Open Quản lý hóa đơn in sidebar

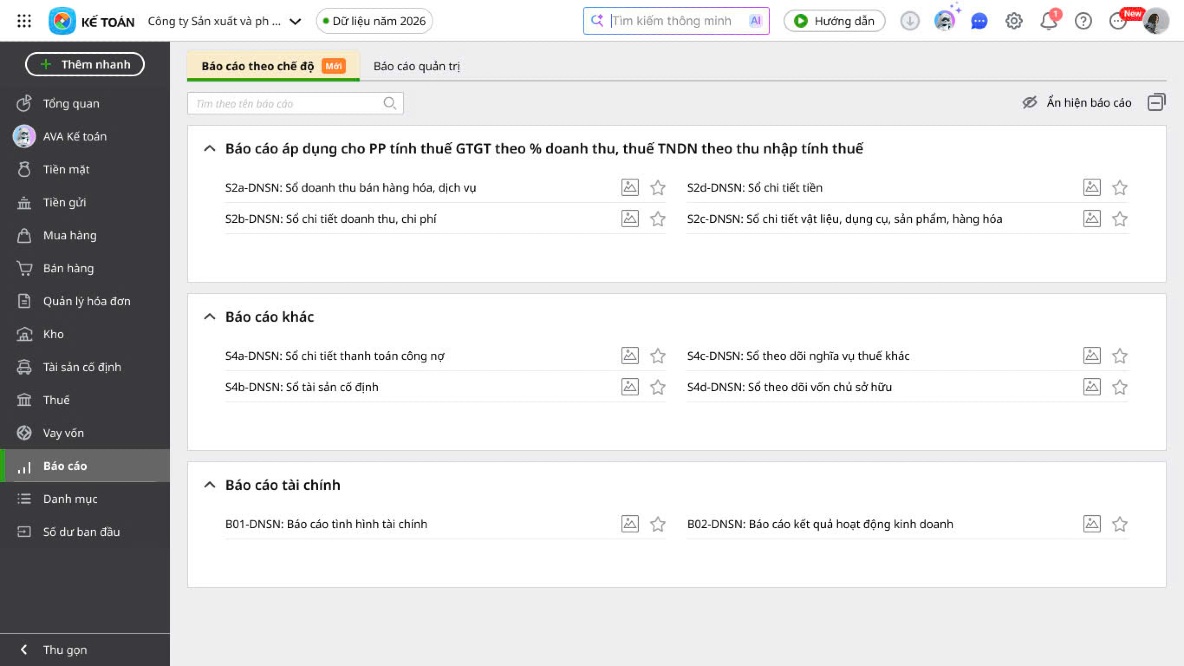click(x=85, y=301)
